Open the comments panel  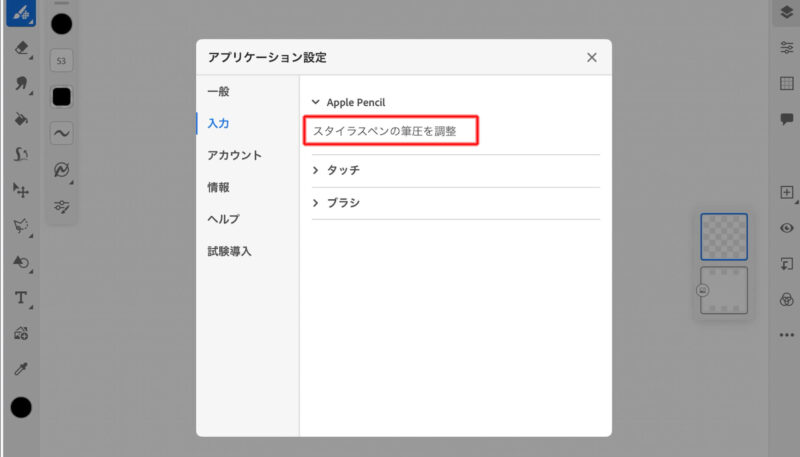click(x=787, y=119)
